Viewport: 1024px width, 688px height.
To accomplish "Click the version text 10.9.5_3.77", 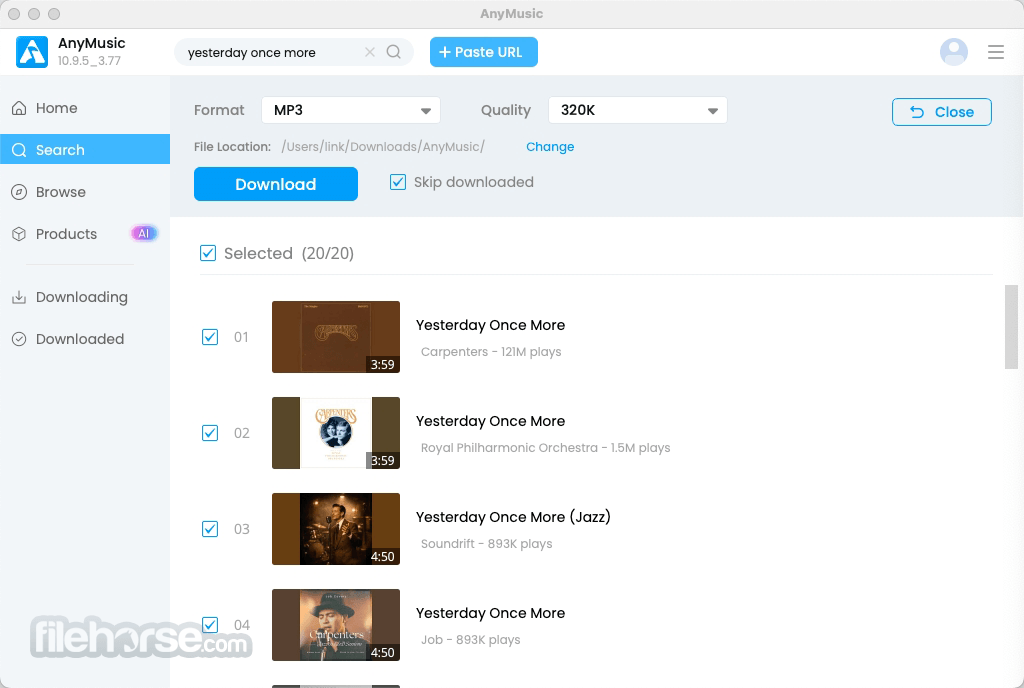I will (89, 61).
